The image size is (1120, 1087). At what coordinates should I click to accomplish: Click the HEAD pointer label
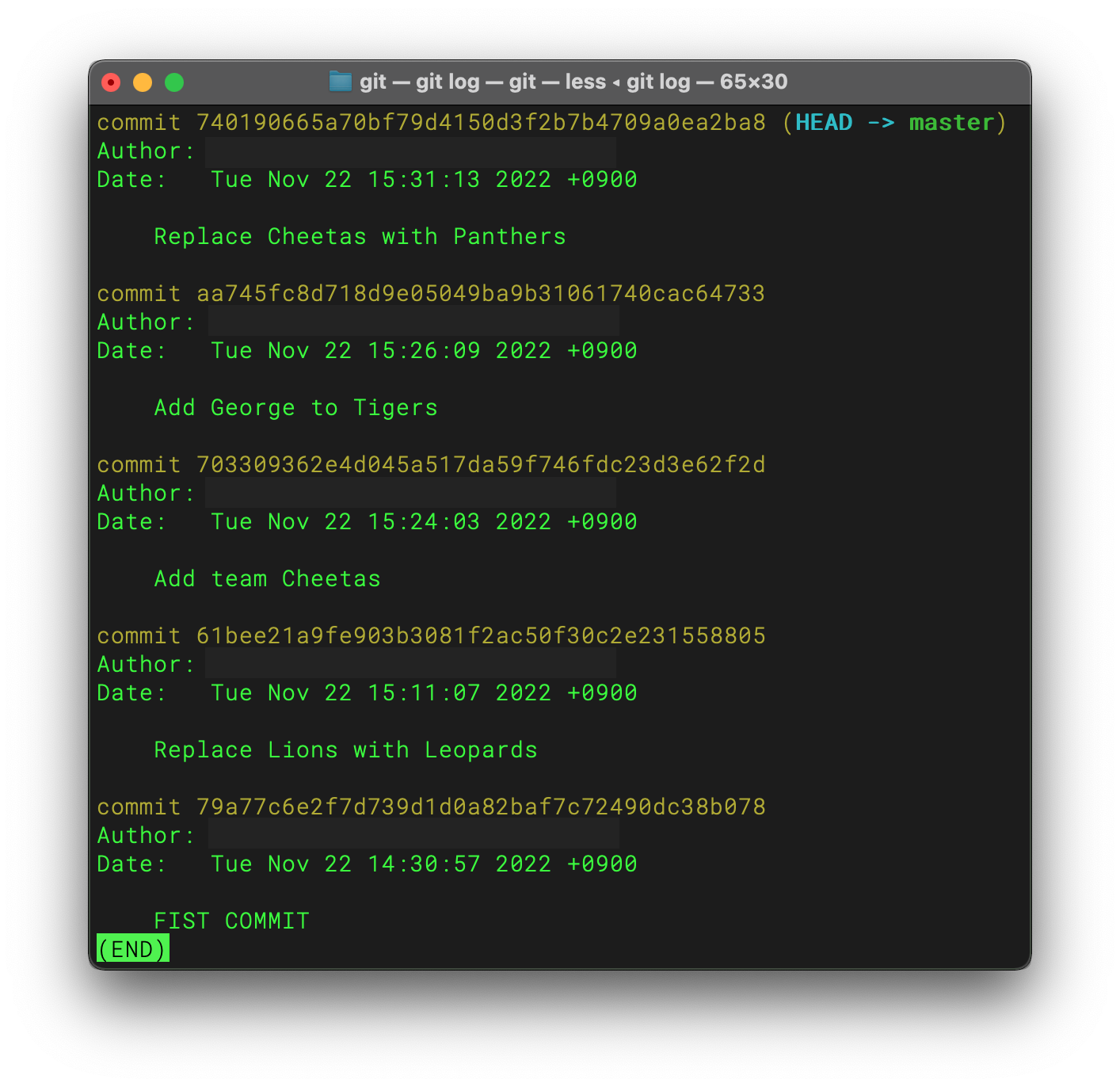pyautogui.click(x=824, y=123)
